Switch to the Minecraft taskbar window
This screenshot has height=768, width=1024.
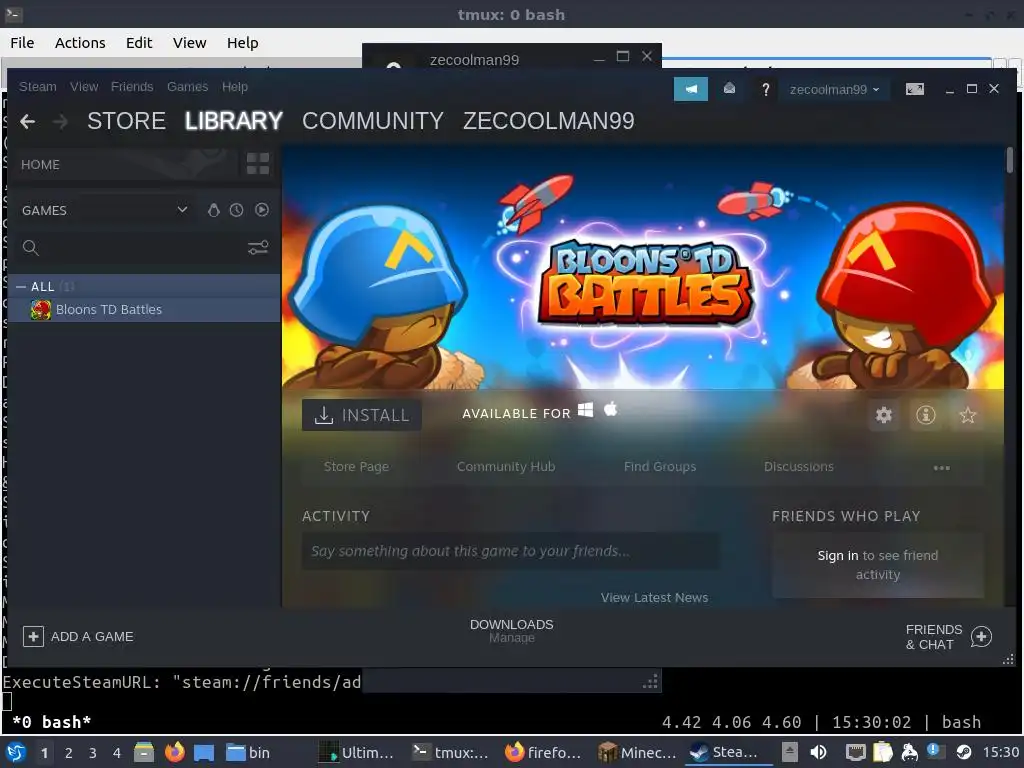pyautogui.click(x=637, y=752)
